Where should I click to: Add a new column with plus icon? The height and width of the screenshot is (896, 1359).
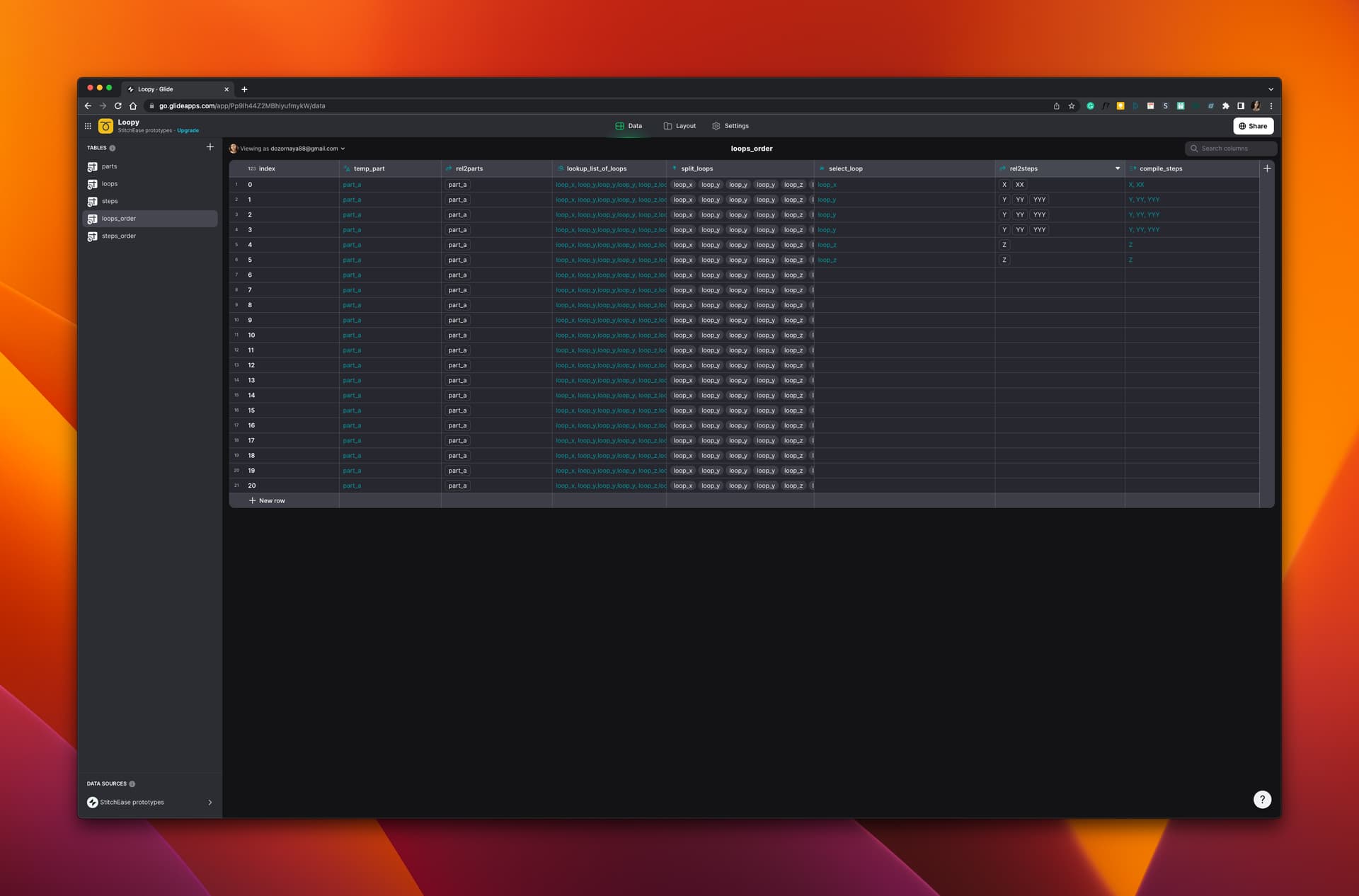(1267, 168)
